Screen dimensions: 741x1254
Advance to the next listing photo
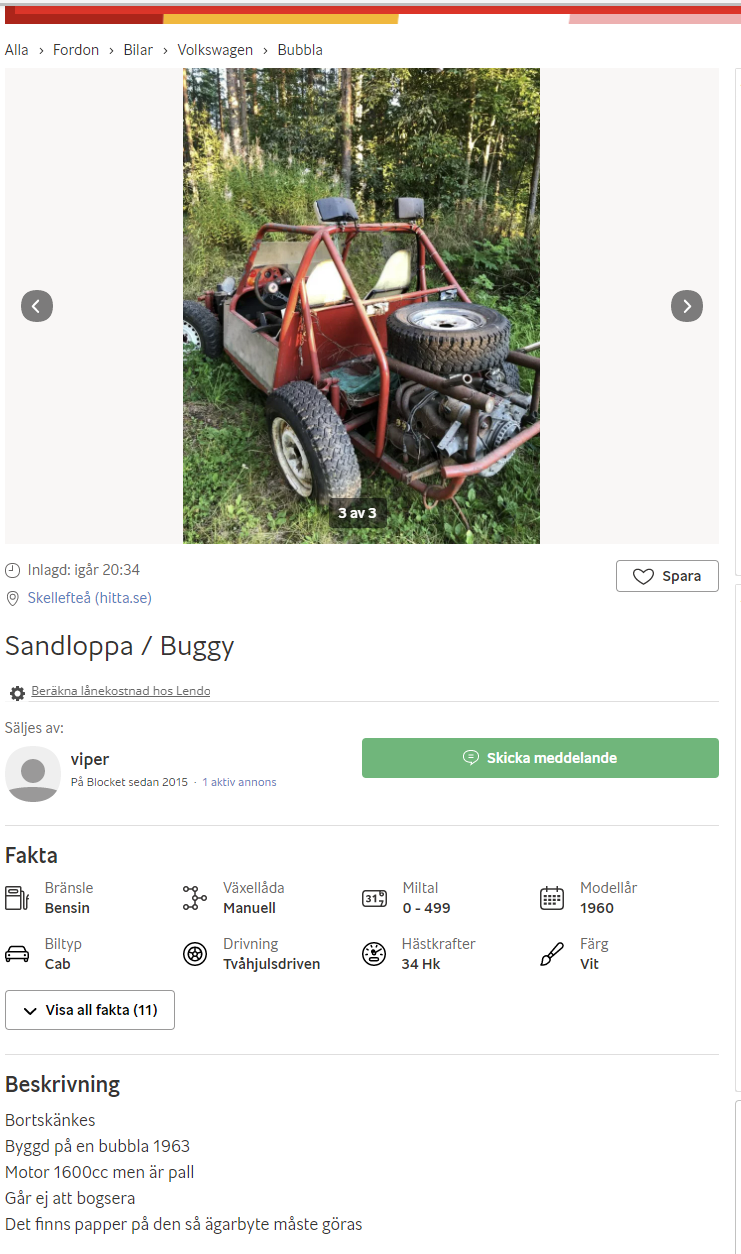click(x=686, y=306)
